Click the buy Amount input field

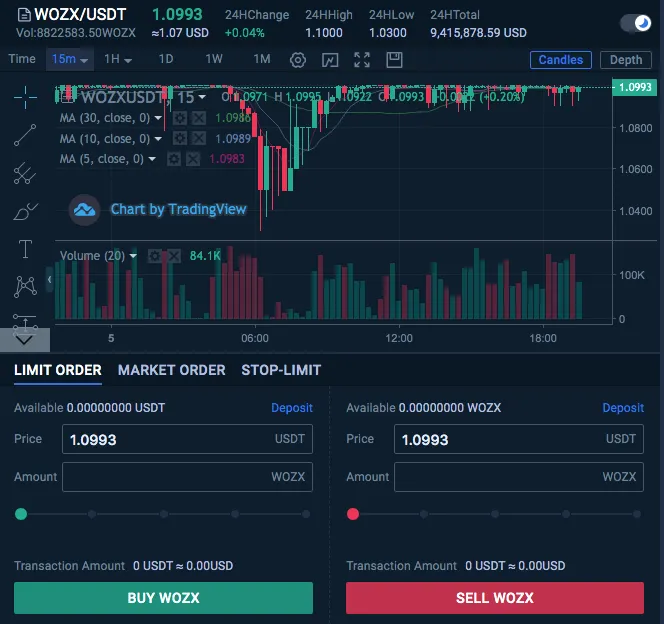coord(187,477)
